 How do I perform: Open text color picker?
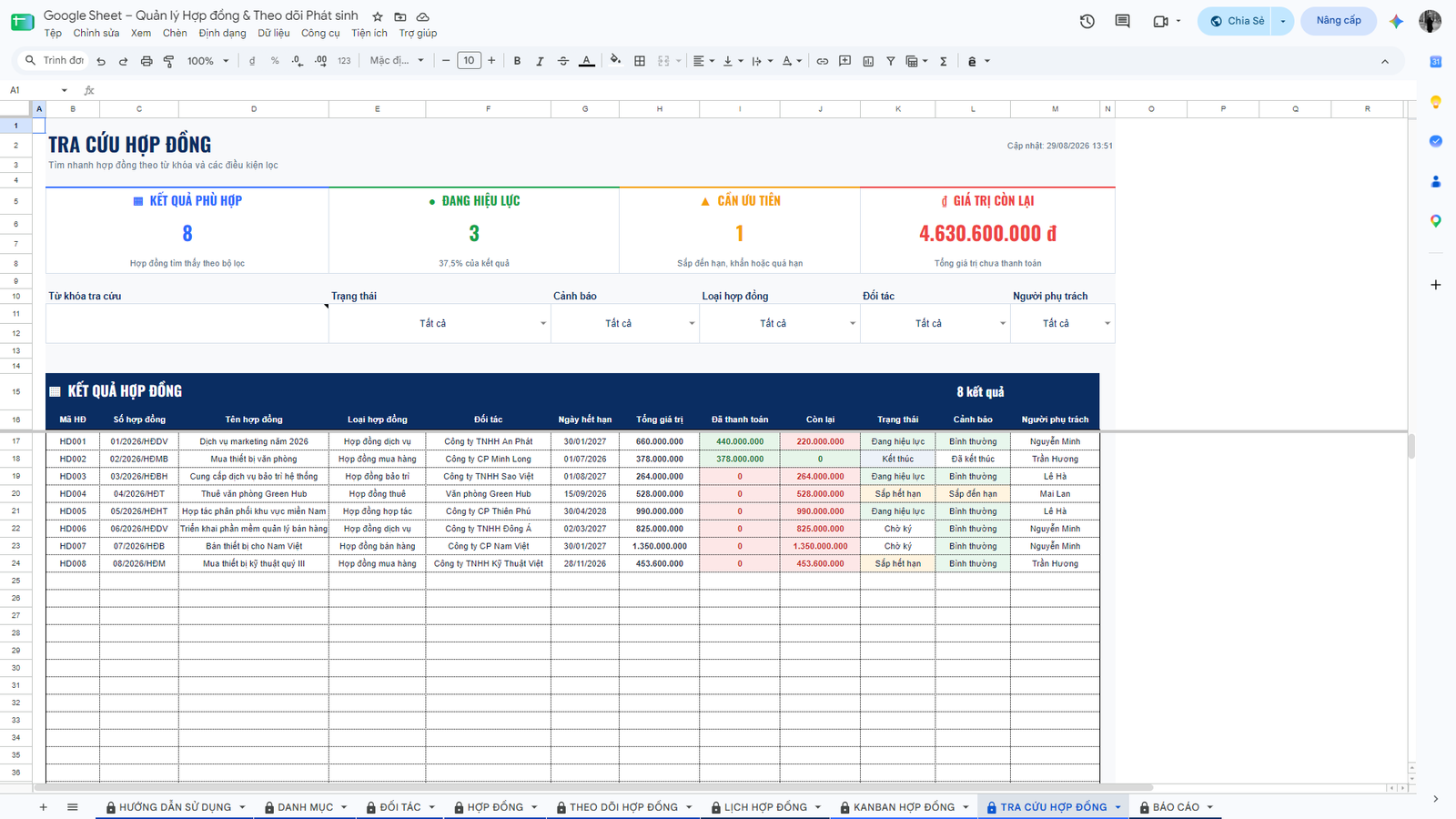587,61
